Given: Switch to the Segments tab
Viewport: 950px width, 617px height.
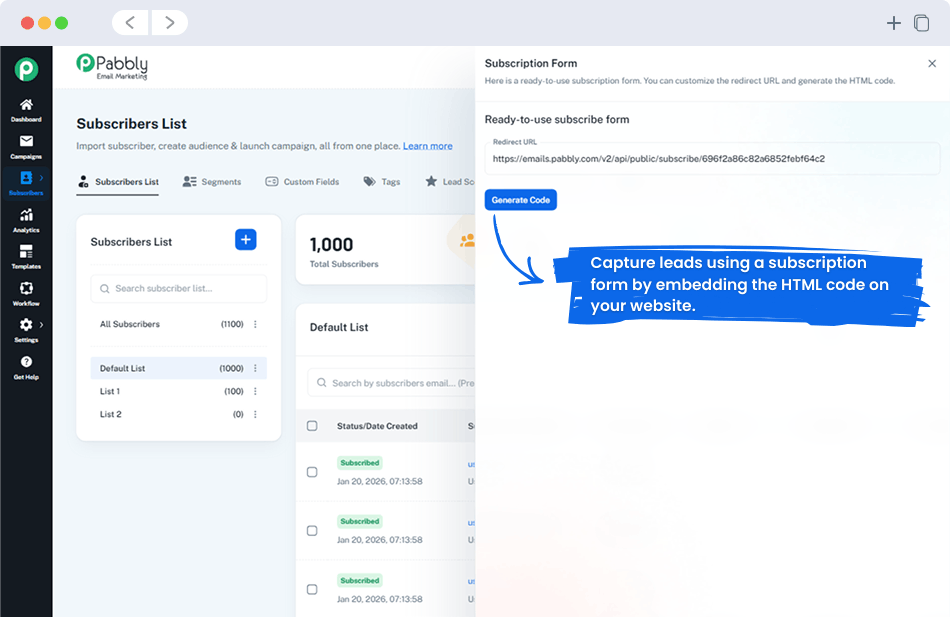Looking at the screenshot, I should tap(211, 181).
